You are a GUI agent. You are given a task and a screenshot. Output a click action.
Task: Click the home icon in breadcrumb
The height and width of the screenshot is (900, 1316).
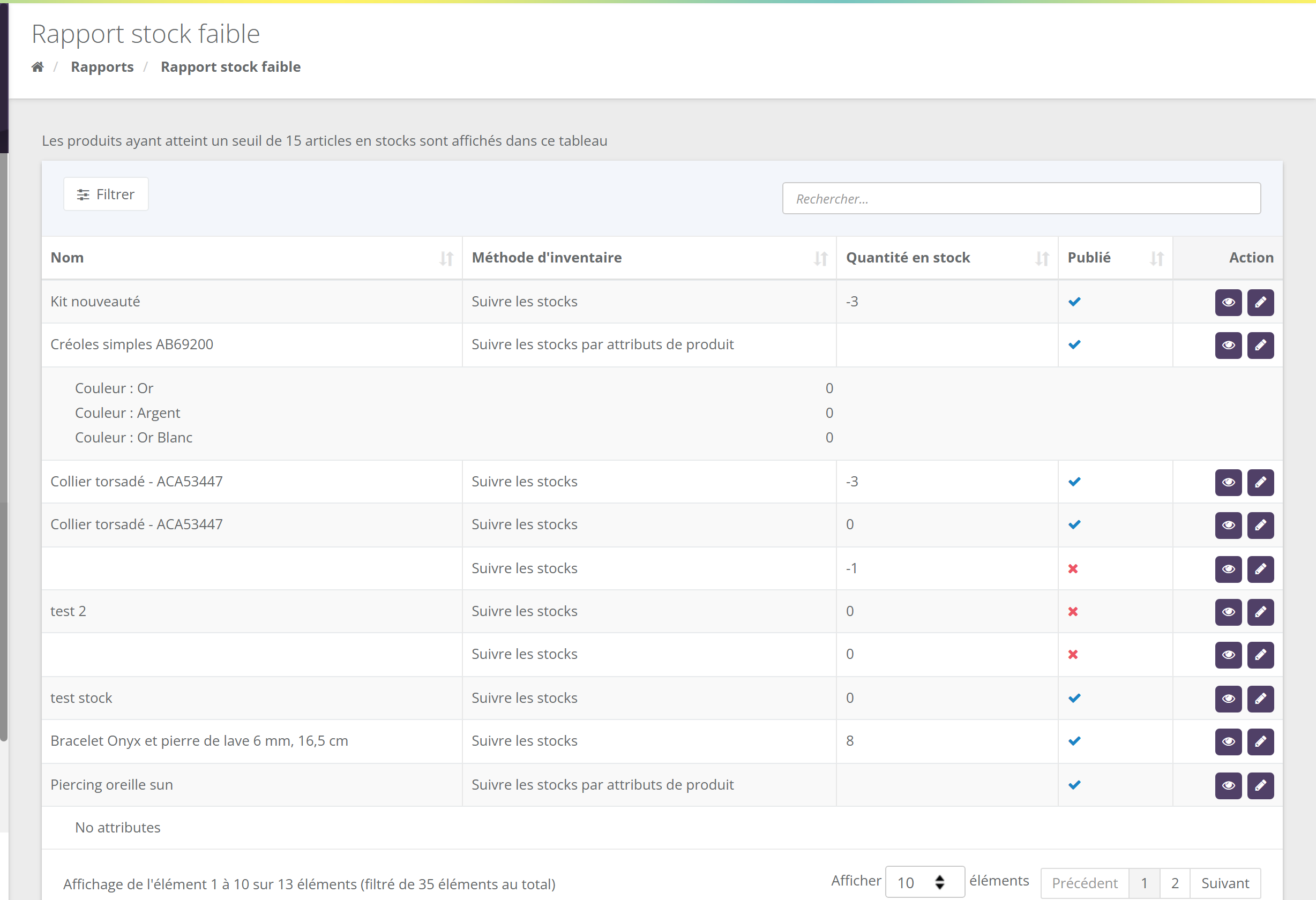point(38,67)
